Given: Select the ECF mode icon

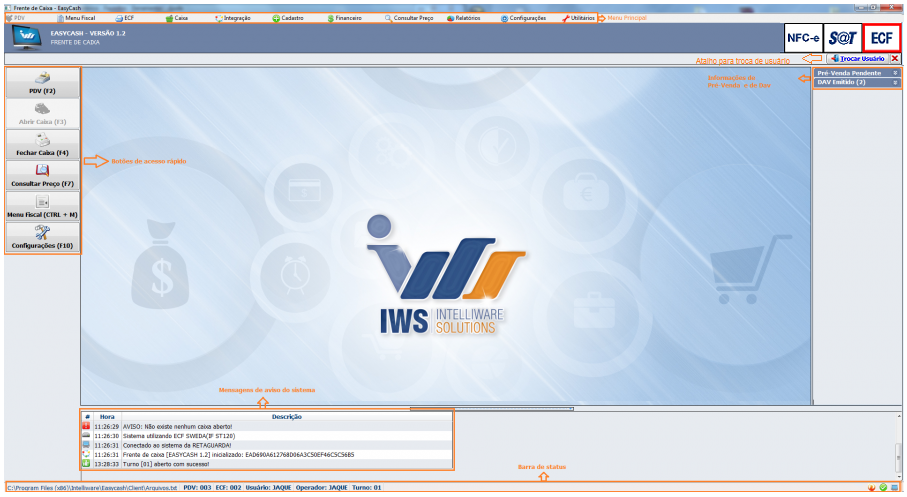Looking at the screenshot, I should [x=882, y=38].
